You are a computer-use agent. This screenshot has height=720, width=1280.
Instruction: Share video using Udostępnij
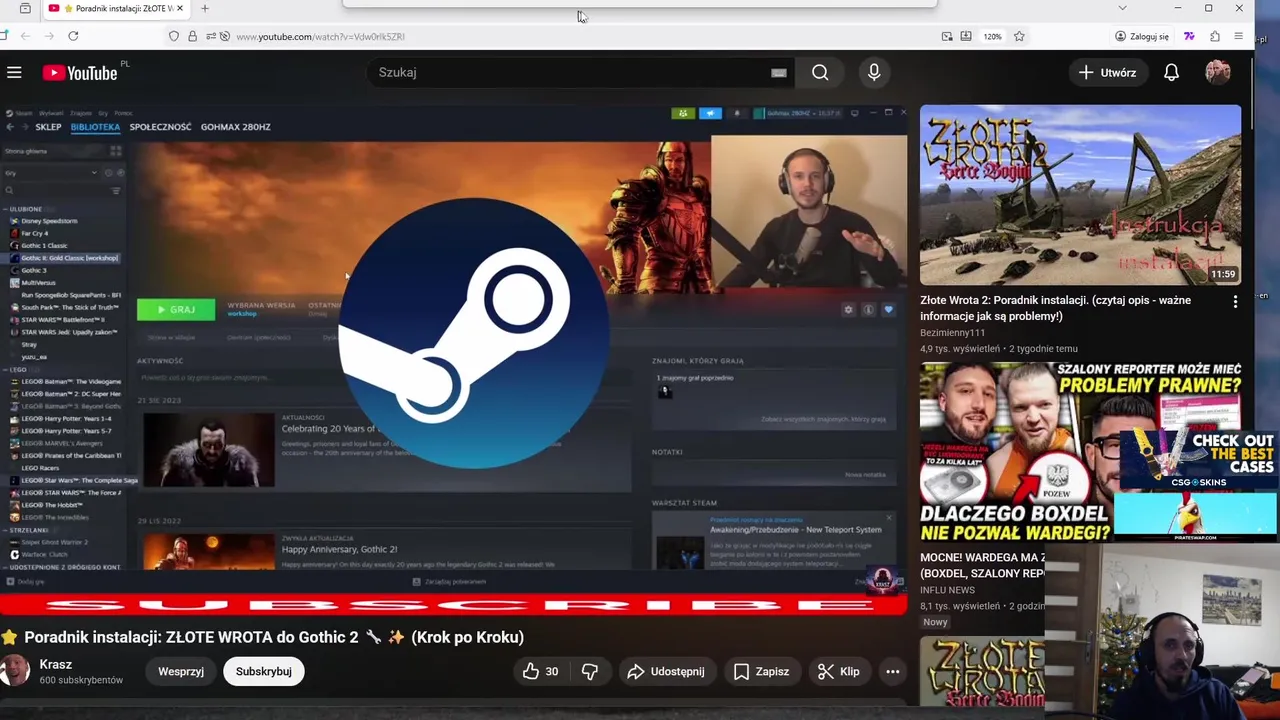[x=666, y=671]
